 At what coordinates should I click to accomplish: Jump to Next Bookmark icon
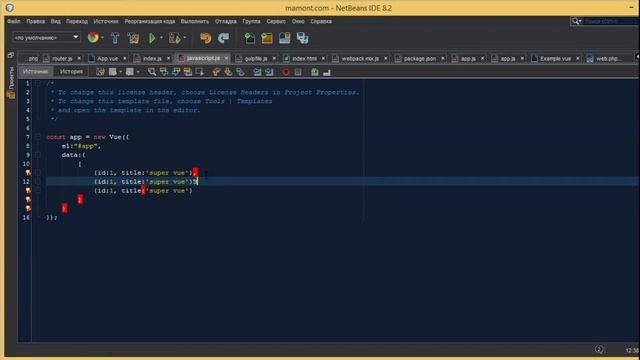[228, 72]
